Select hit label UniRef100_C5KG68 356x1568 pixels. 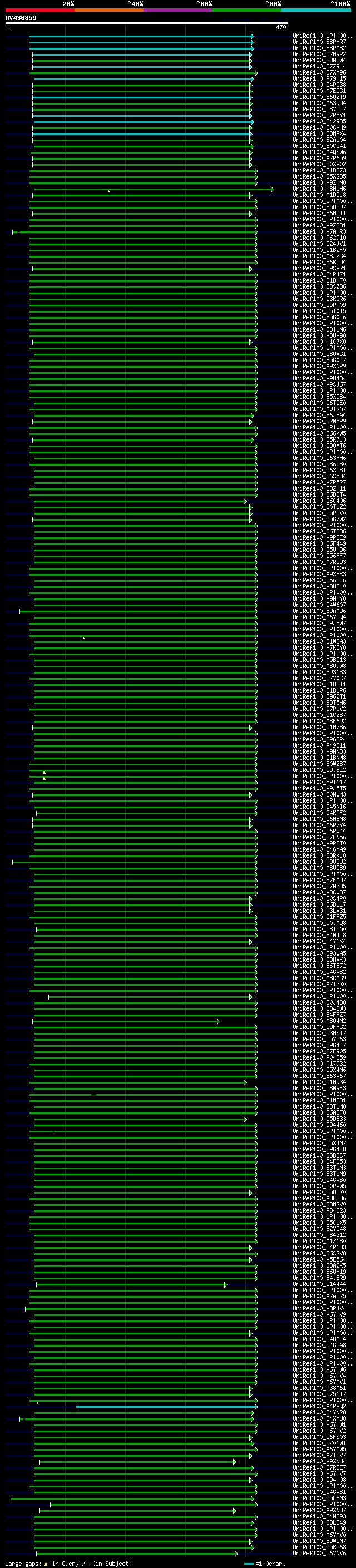(319, 1547)
